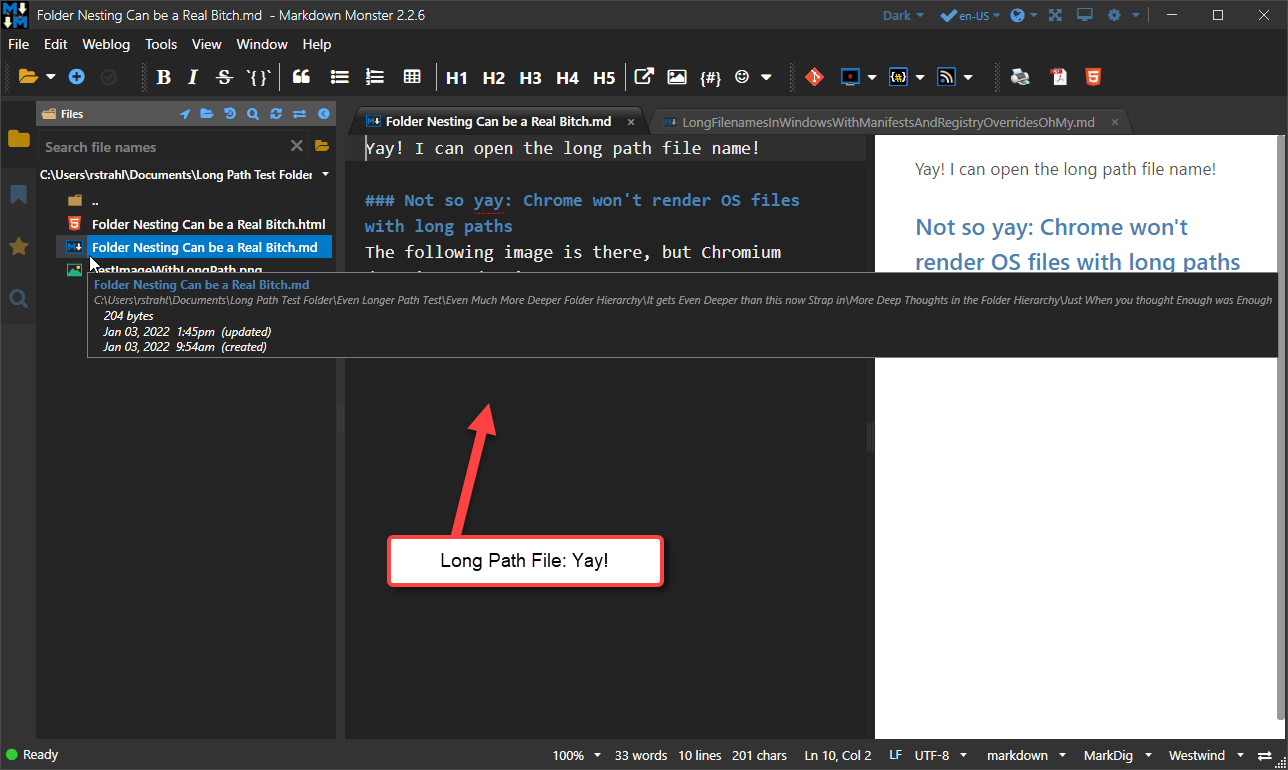Viewport: 1288px width, 770px height.
Task: Apply Heading 1 formatting
Action: tap(457, 78)
